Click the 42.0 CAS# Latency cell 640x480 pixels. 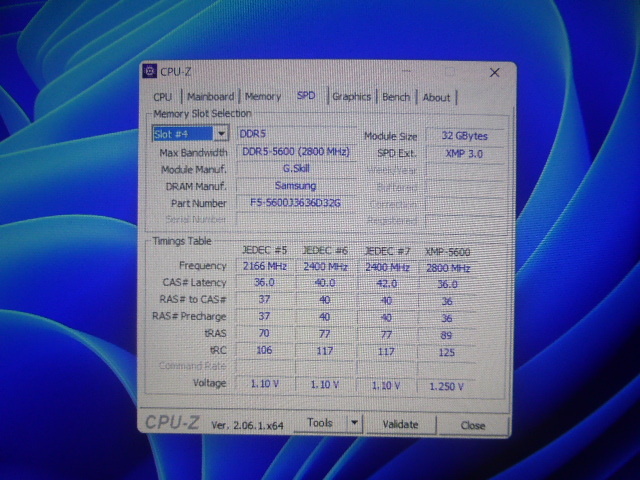coord(387,284)
